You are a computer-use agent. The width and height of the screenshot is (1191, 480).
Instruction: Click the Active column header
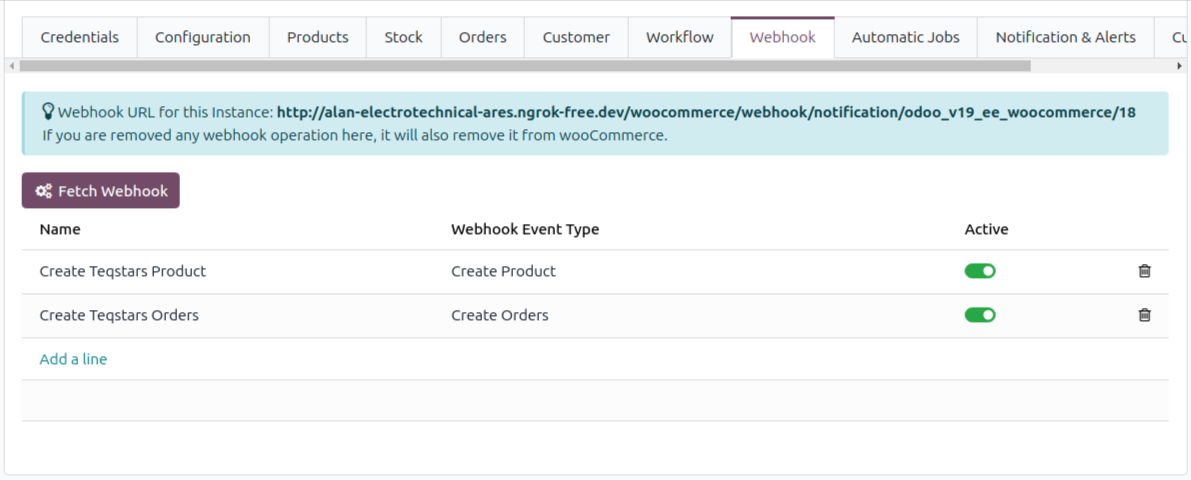(986, 229)
